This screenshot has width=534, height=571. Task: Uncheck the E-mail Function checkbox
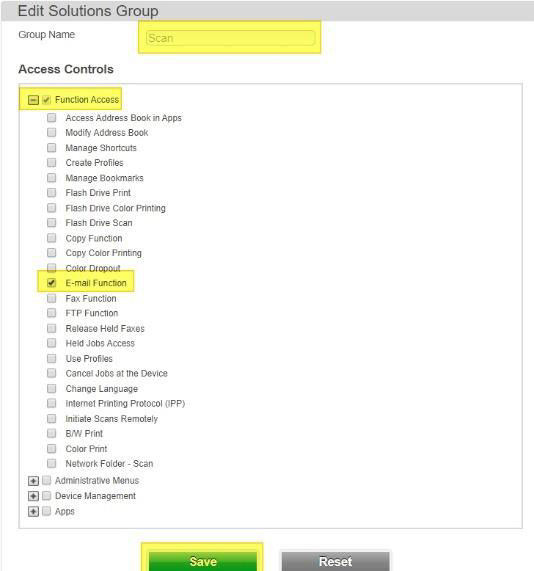click(x=52, y=283)
